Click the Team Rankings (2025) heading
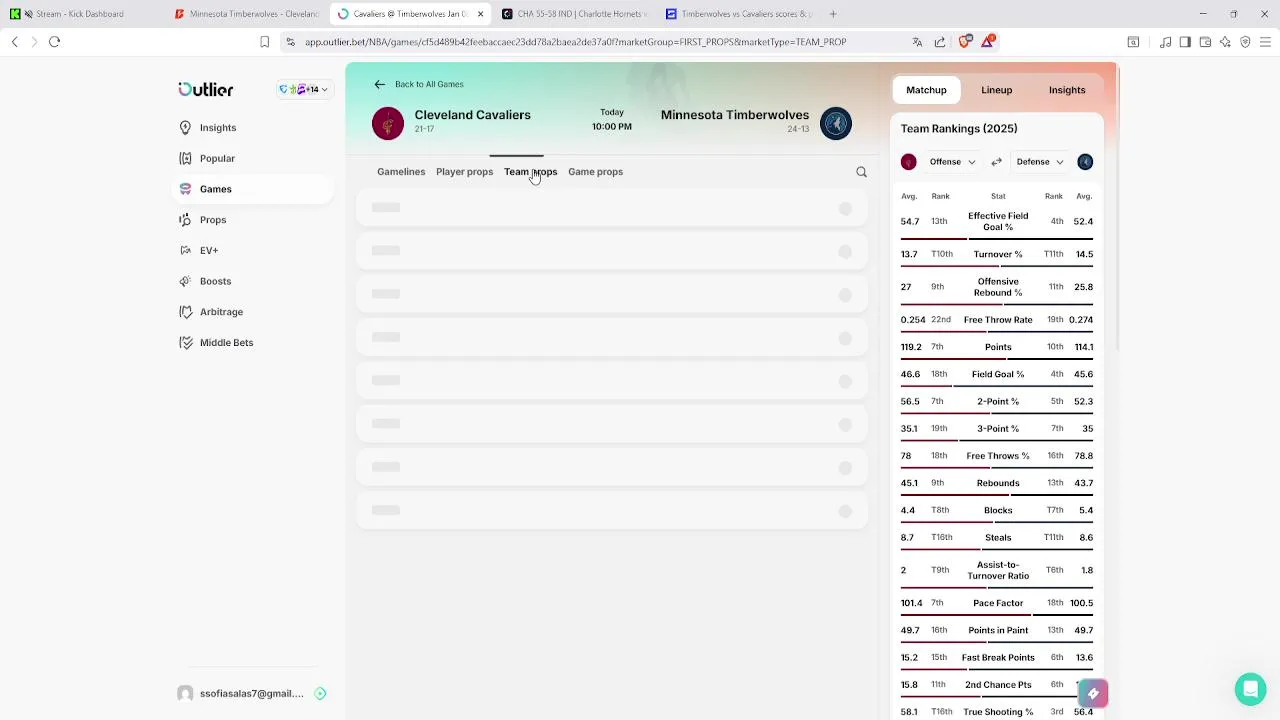The image size is (1280, 720). (x=959, y=128)
